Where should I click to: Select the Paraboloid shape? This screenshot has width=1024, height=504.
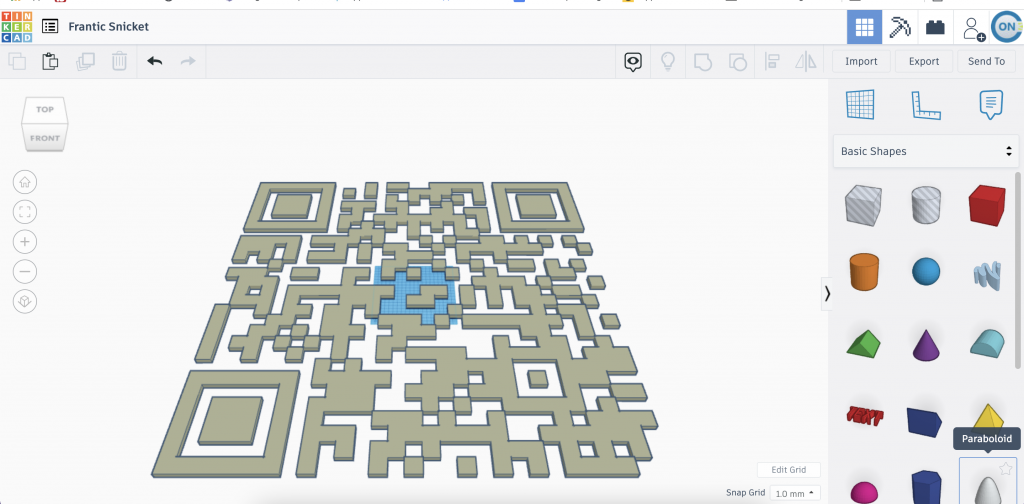(x=987, y=480)
